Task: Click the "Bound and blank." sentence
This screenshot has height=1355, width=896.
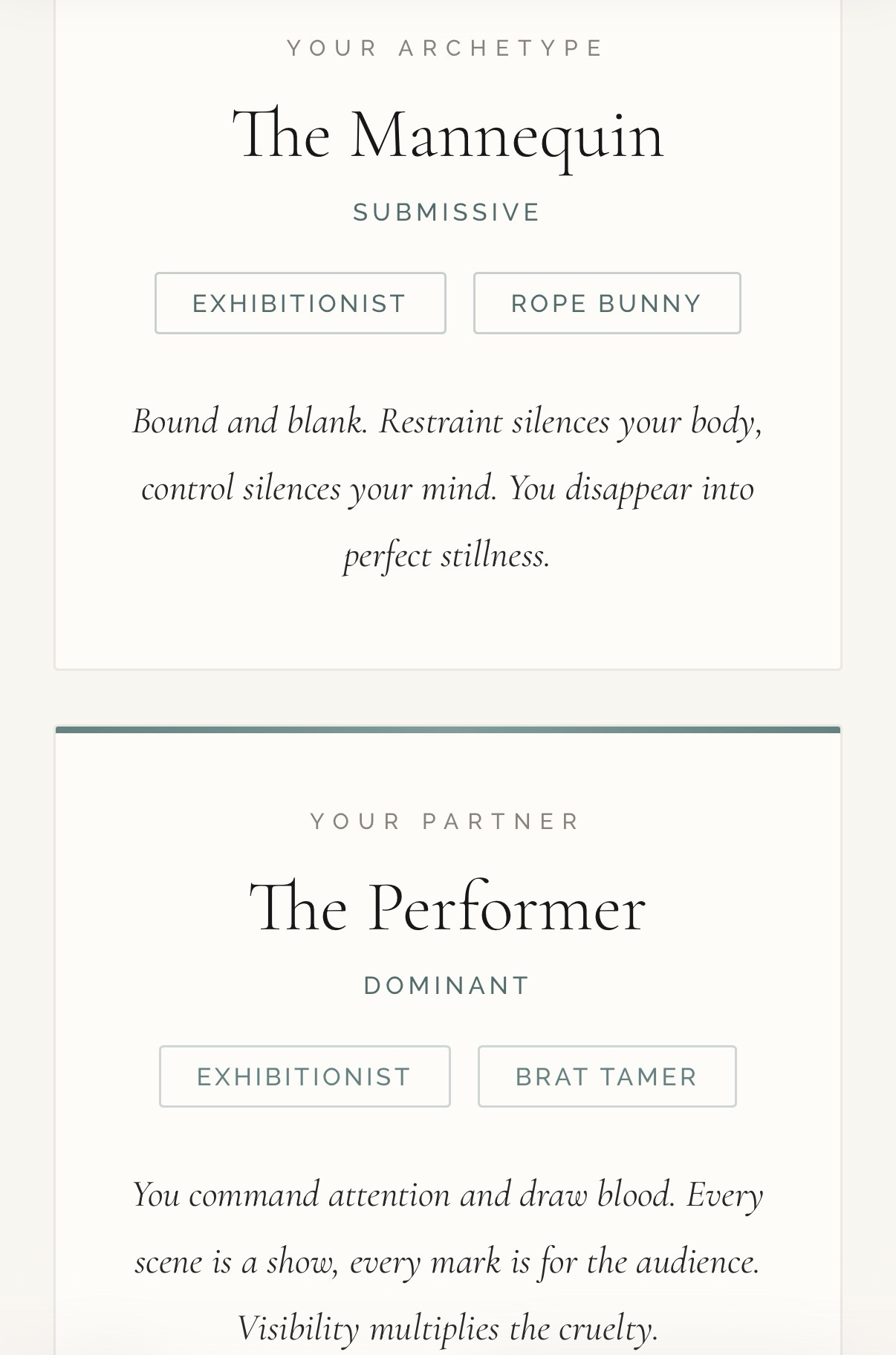Action: point(250,421)
